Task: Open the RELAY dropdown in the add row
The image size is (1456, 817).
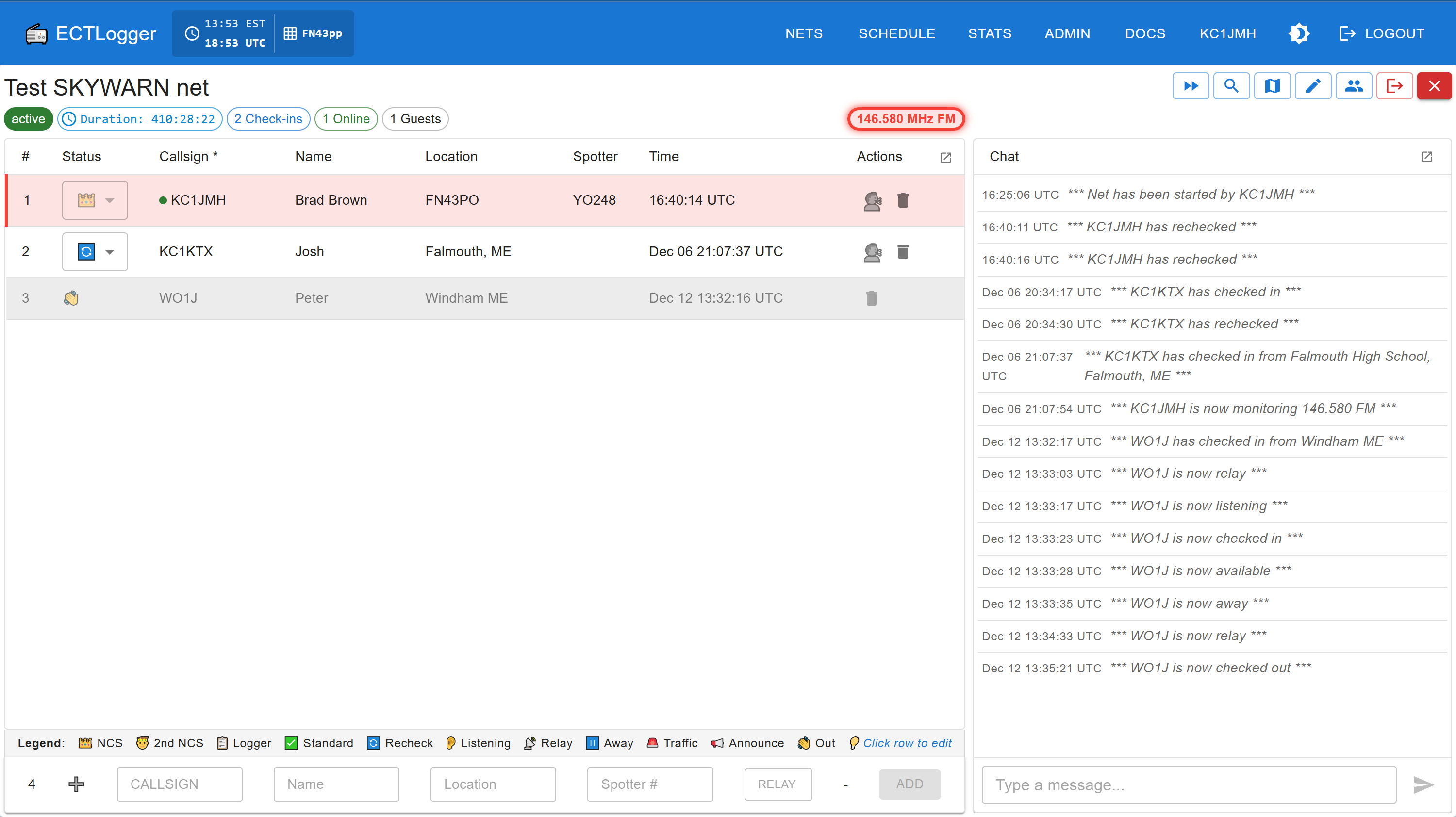Action: pyautogui.click(x=778, y=784)
